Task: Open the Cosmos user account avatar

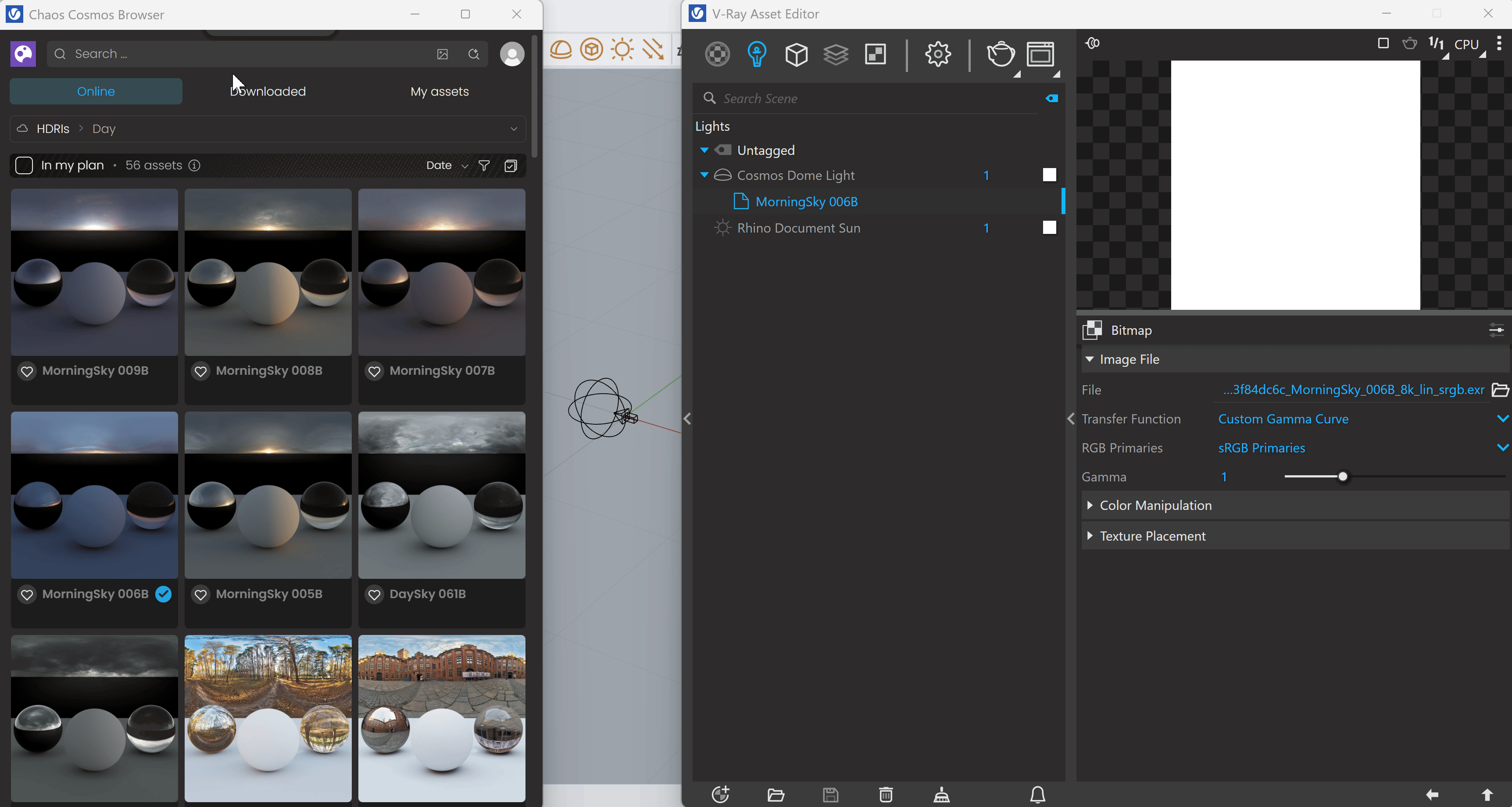Action: (512, 54)
